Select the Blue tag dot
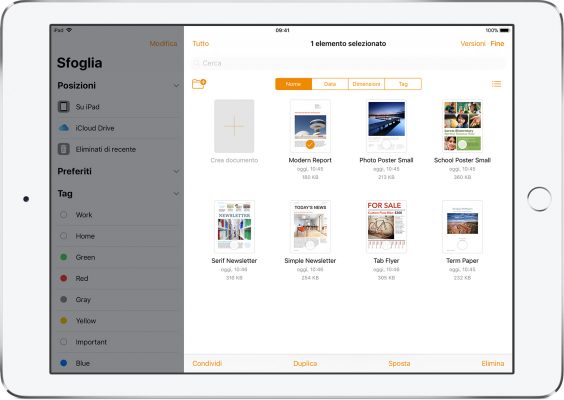Viewport: 564px width, 400px height. (x=64, y=363)
